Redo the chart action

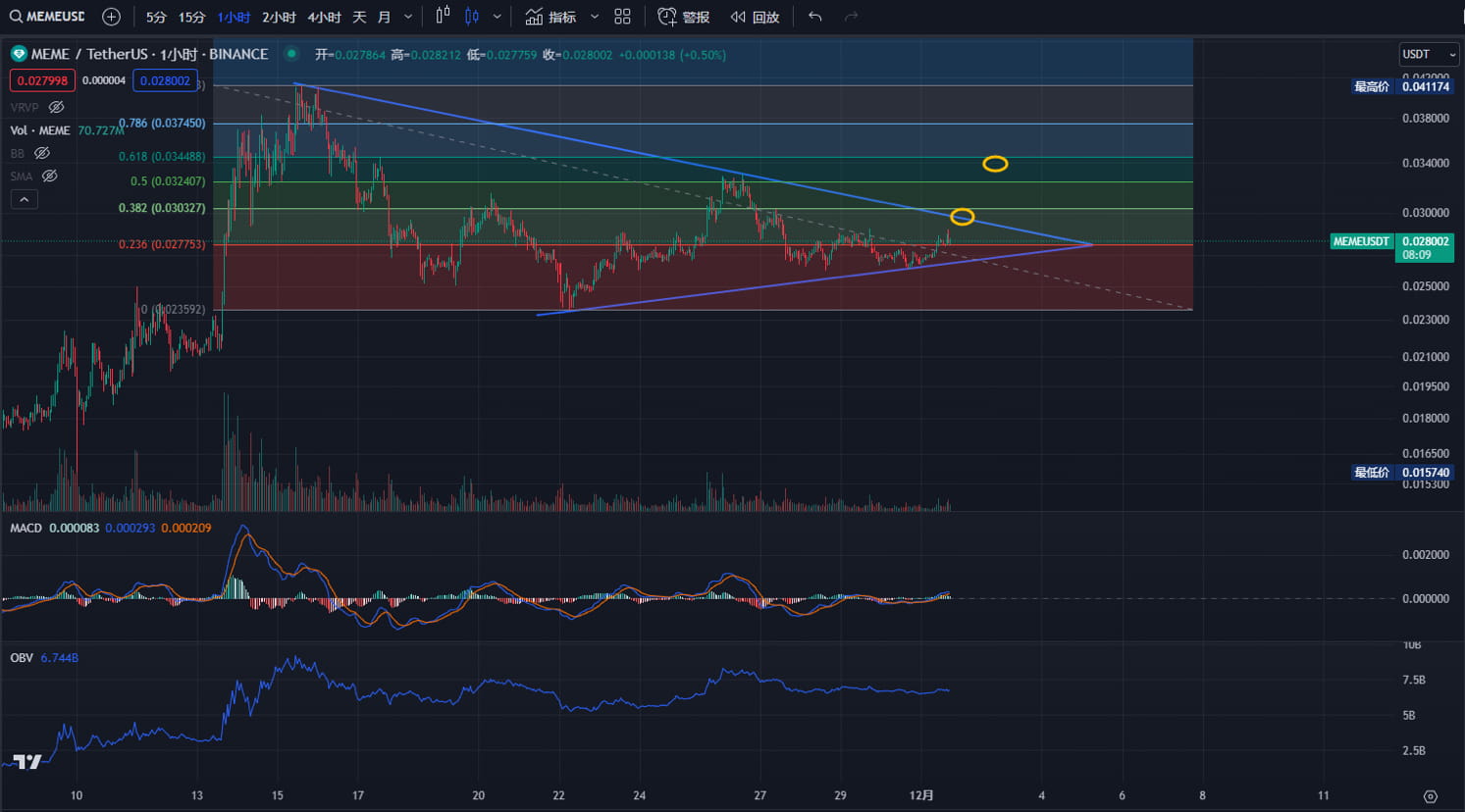pyautogui.click(x=851, y=17)
